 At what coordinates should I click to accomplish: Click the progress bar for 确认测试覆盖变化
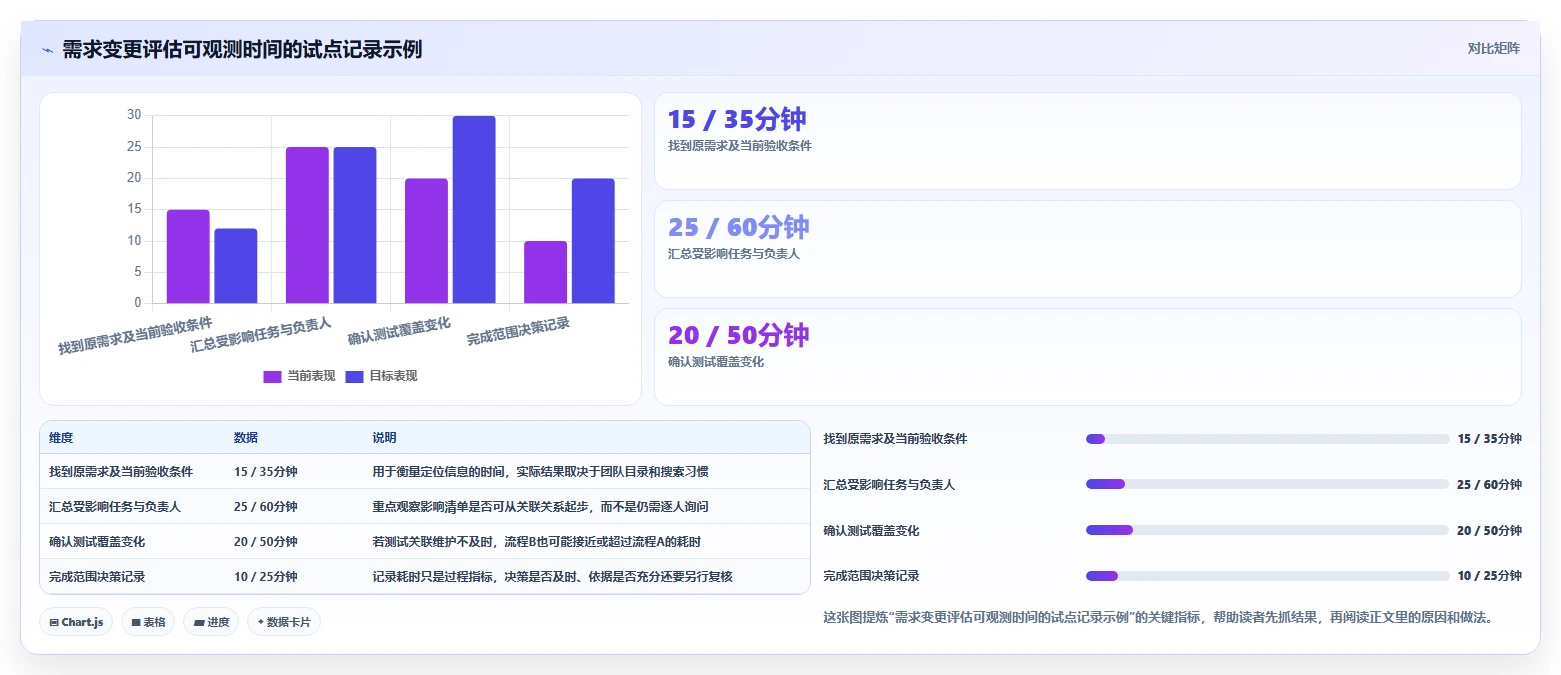click(1267, 530)
